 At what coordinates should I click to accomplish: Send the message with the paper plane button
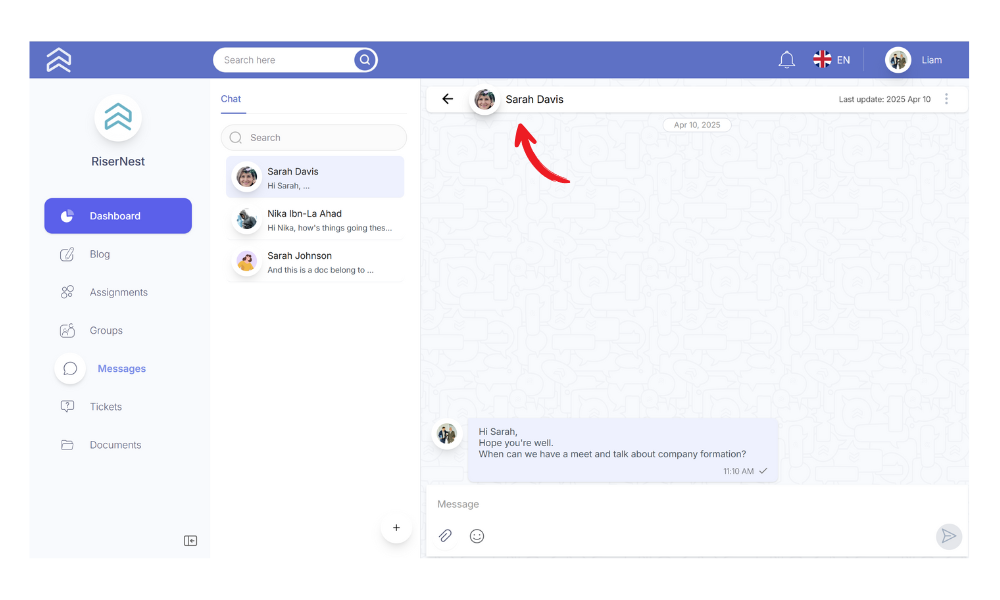949,536
